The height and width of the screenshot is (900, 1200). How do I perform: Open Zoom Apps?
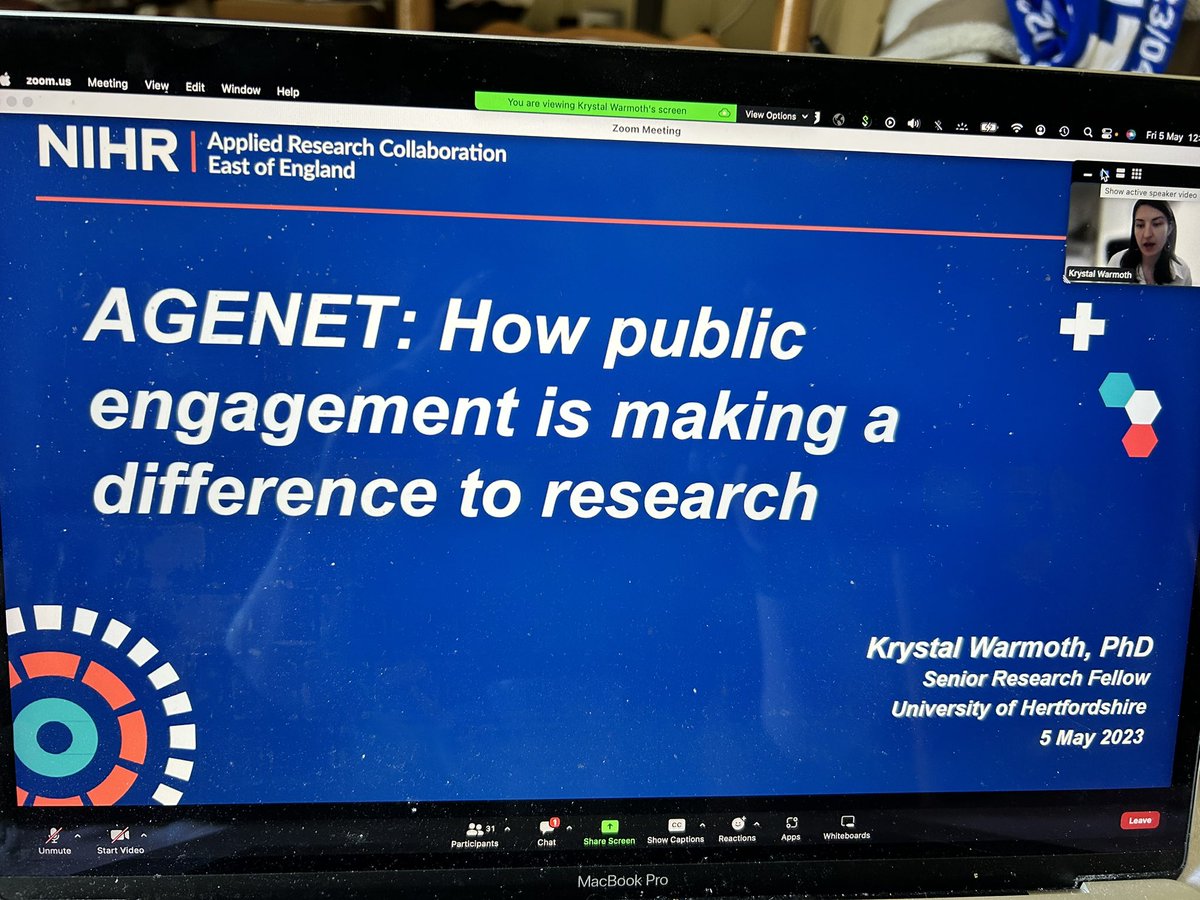tap(791, 829)
